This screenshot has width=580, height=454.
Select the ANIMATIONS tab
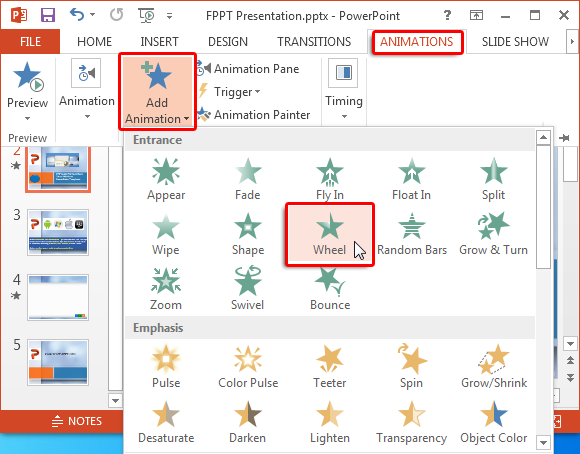tap(417, 41)
